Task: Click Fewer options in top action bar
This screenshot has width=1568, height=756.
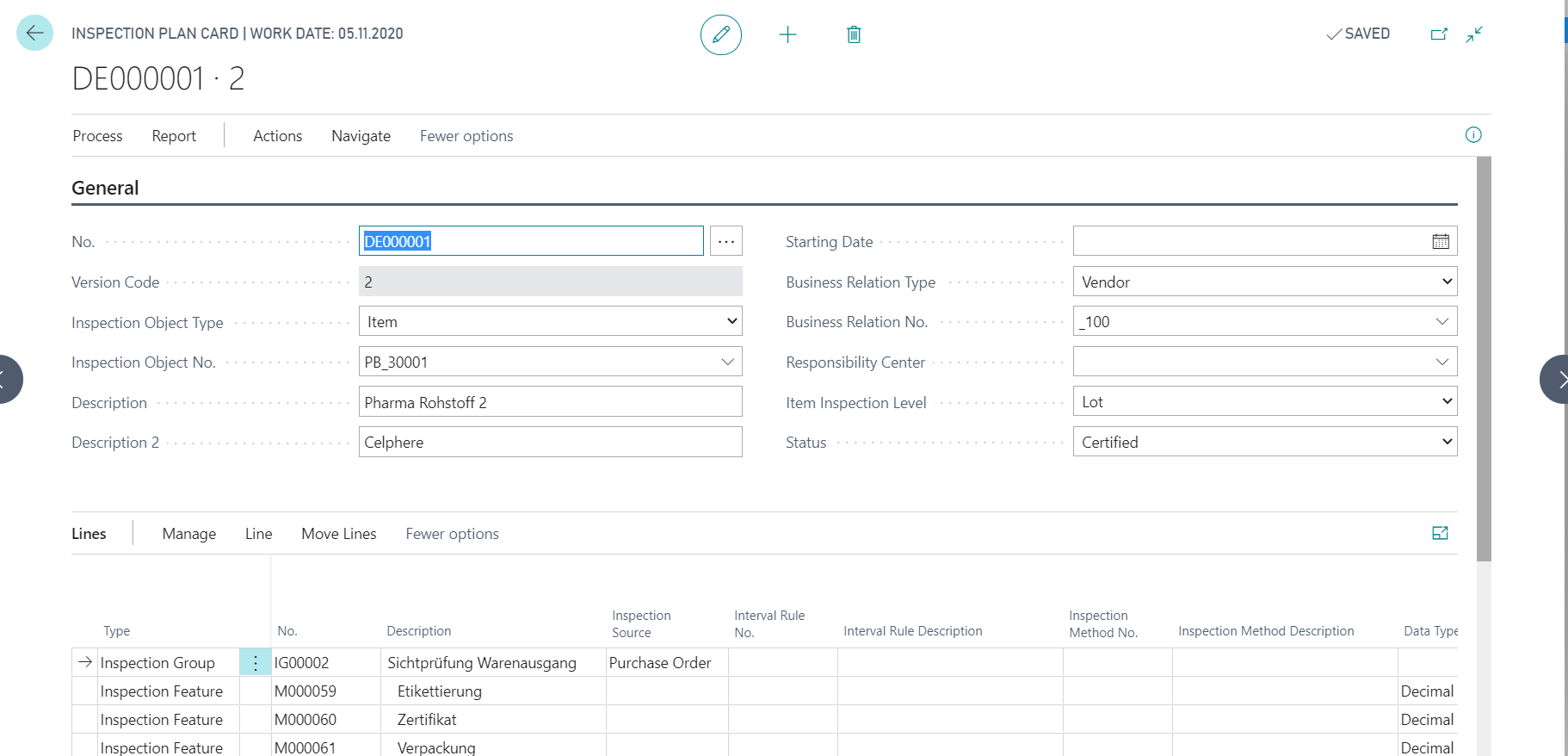Action: coord(466,136)
